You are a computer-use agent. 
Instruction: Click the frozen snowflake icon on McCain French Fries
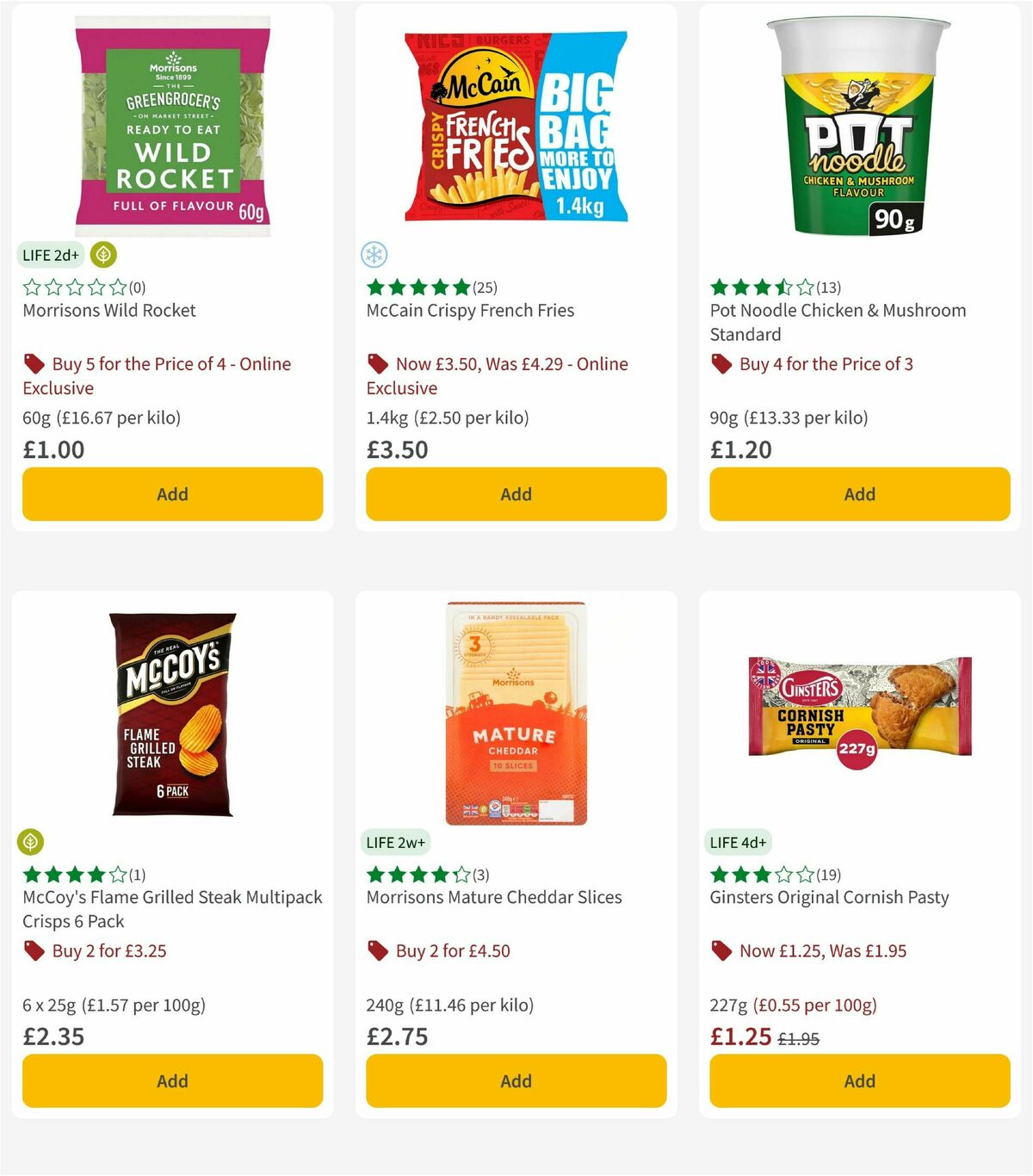coord(372,255)
